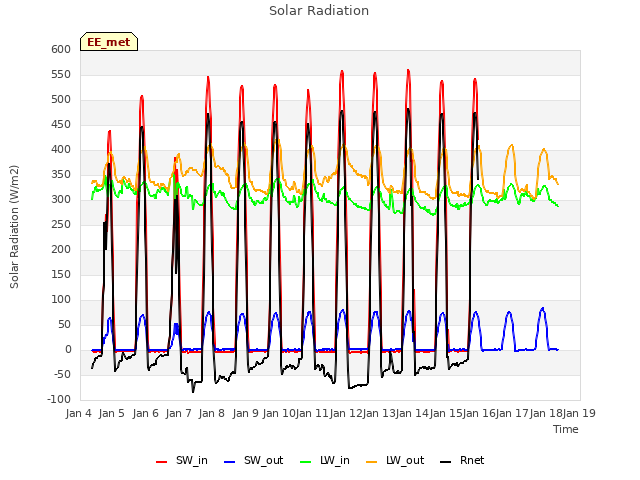Click the EE_met annotation tag
Screen dimensions: 640x480
(x=109, y=42)
